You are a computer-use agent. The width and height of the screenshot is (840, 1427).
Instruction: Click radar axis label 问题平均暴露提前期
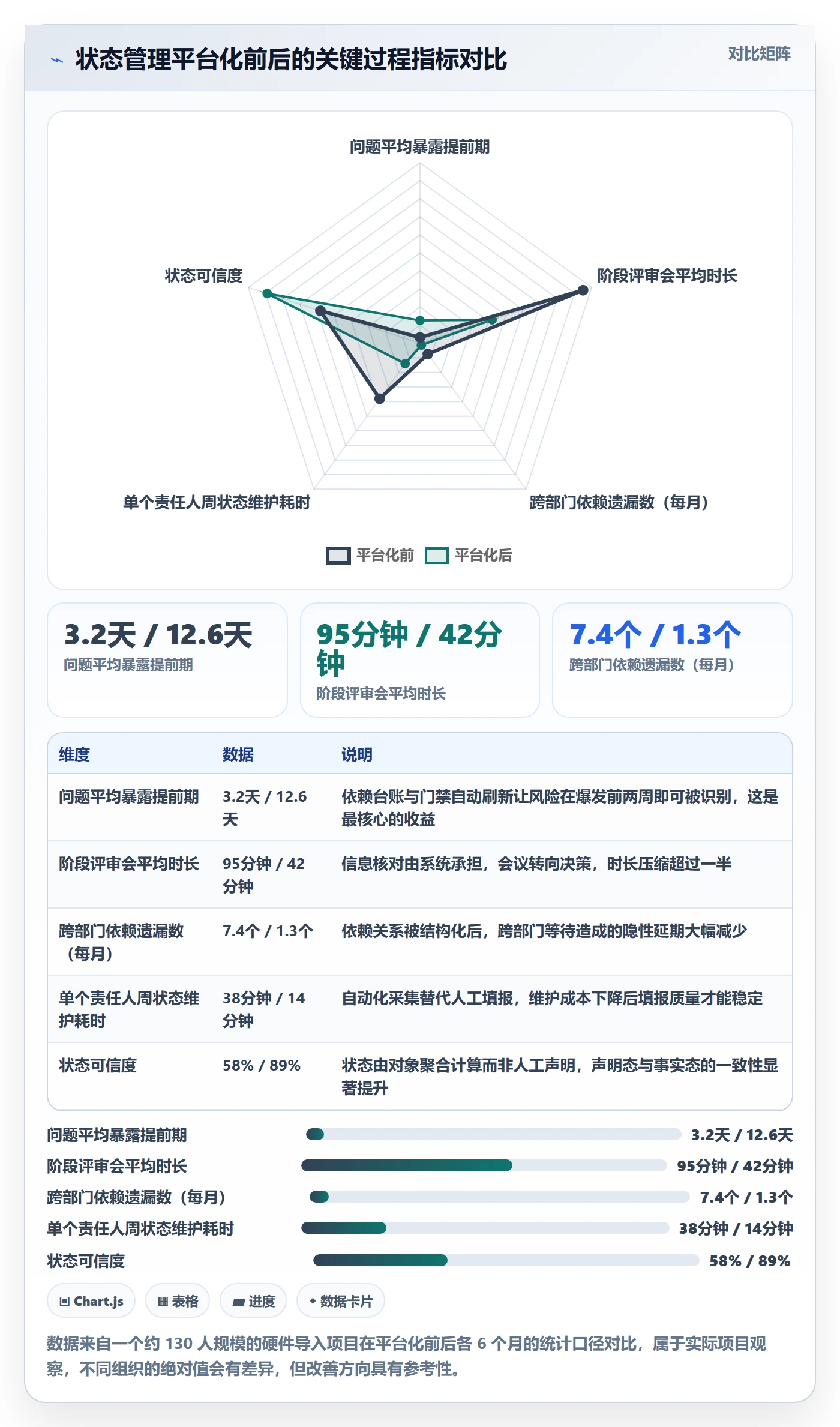coord(420,146)
